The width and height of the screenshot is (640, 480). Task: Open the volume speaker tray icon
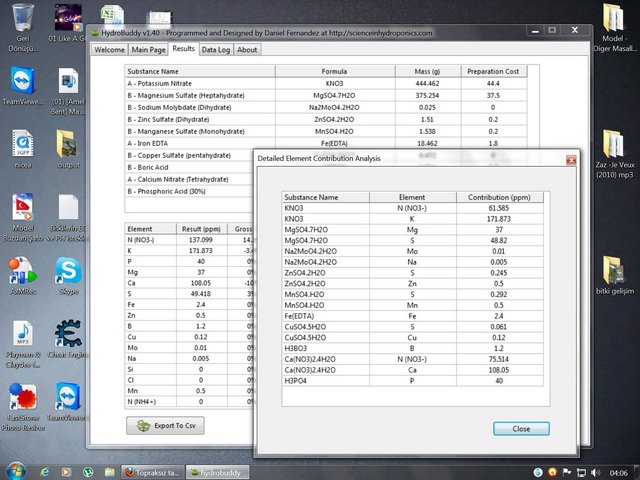[x=596, y=473]
